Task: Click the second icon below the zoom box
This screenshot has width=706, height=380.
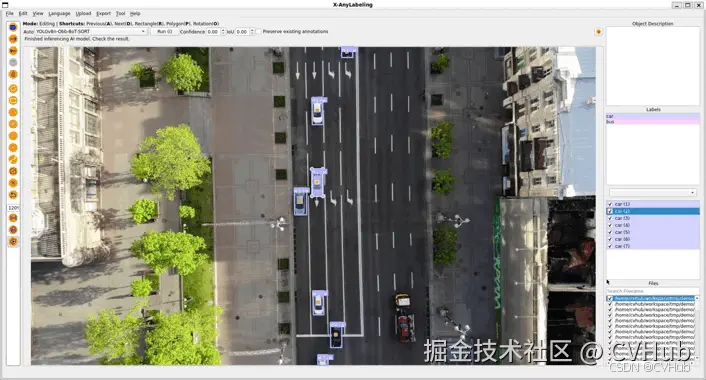Action: click(x=13, y=230)
